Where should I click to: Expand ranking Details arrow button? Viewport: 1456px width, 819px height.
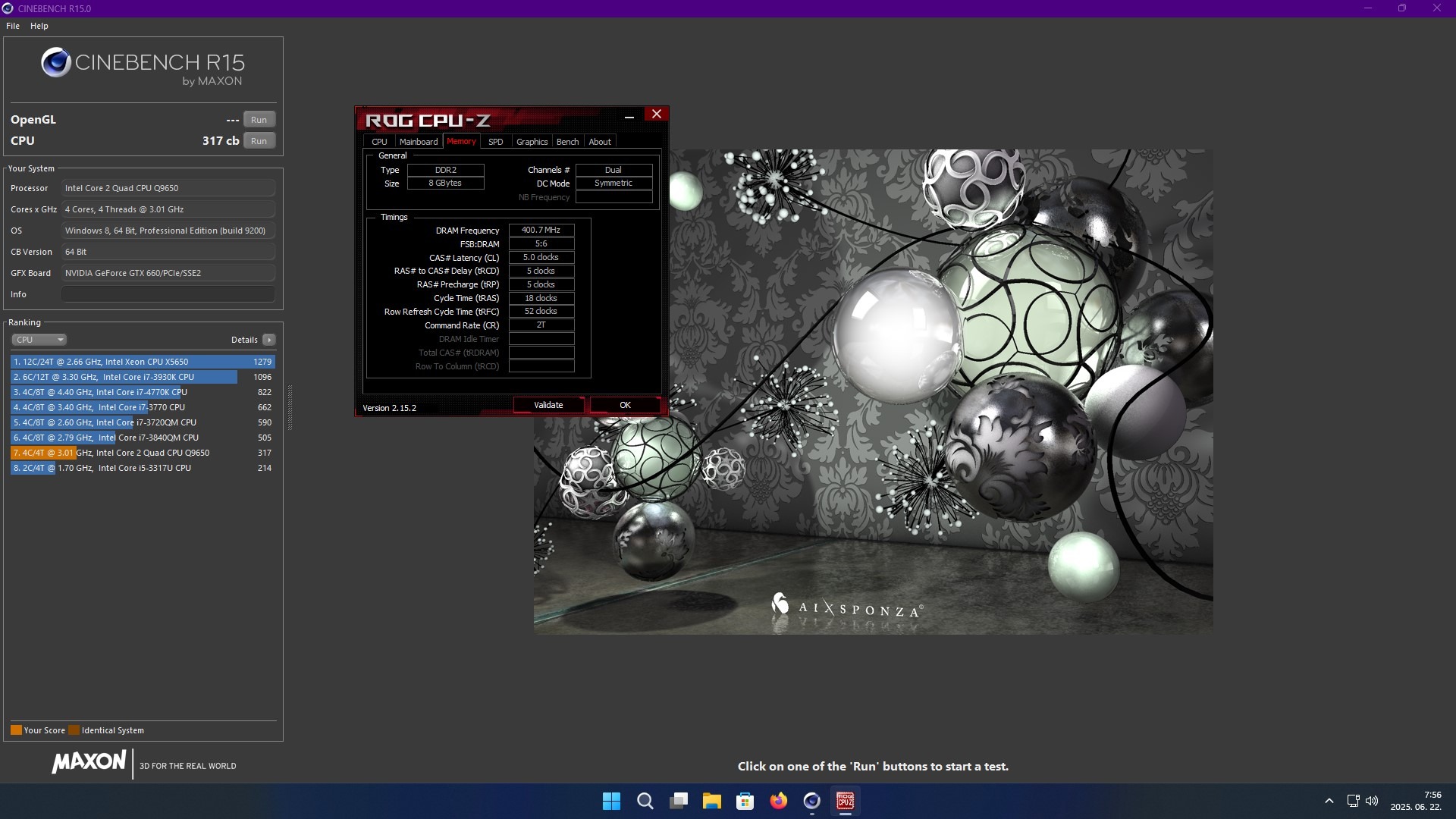pyautogui.click(x=269, y=340)
